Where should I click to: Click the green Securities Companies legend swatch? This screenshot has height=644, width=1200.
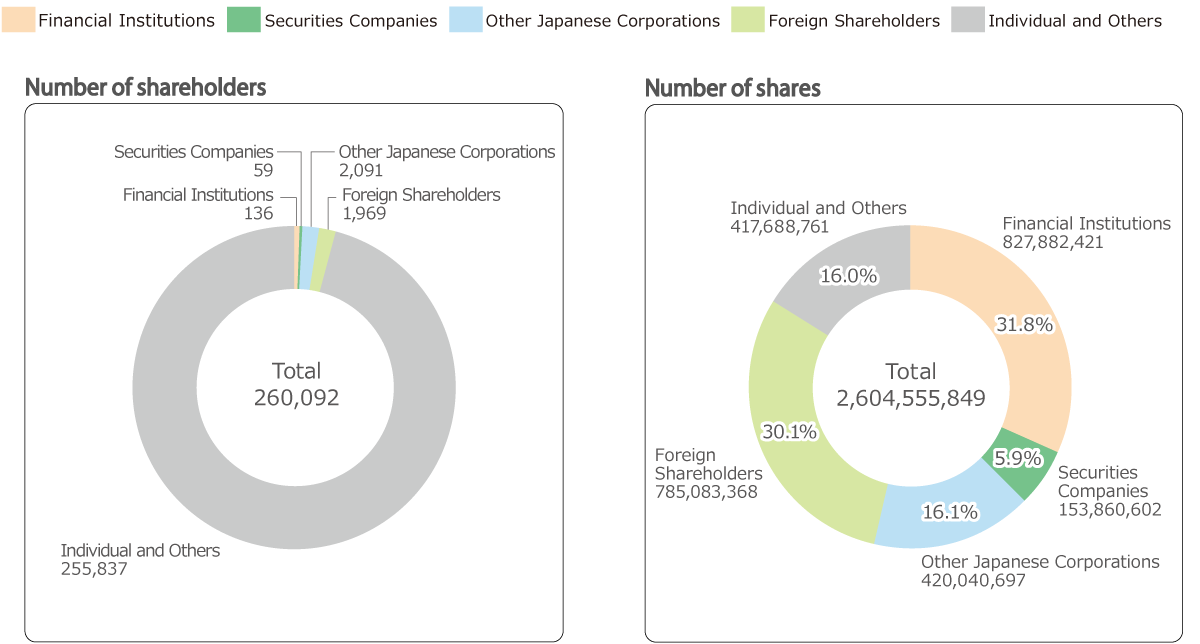click(x=244, y=20)
